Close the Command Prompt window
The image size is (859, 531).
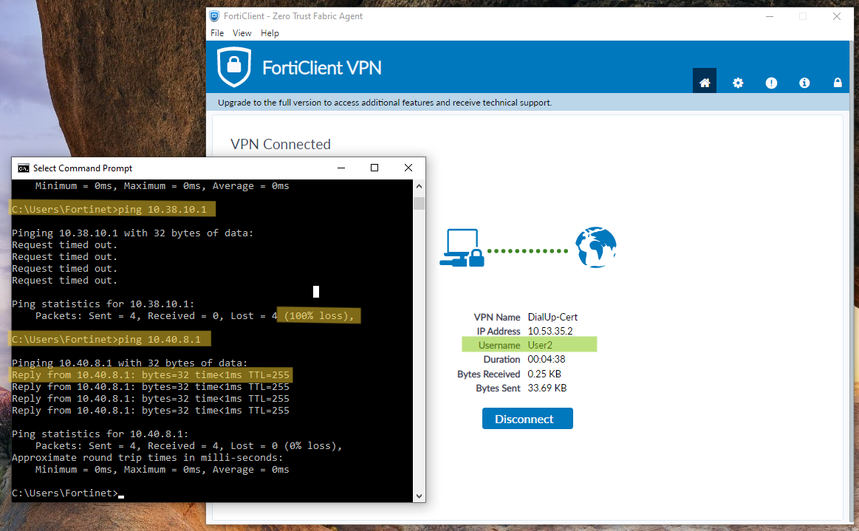tap(408, 168)
